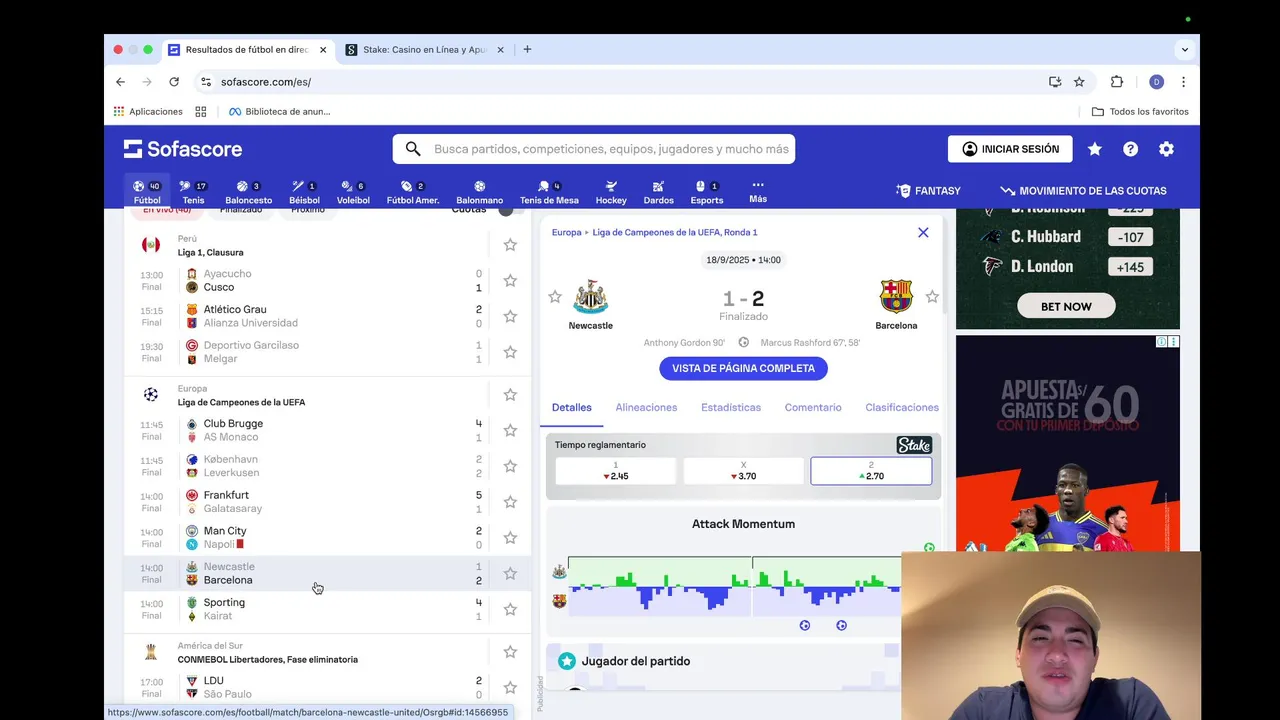Expand the browser tab search chevron
Viewport: 1280px width, 720px height.
point(1184,49)
